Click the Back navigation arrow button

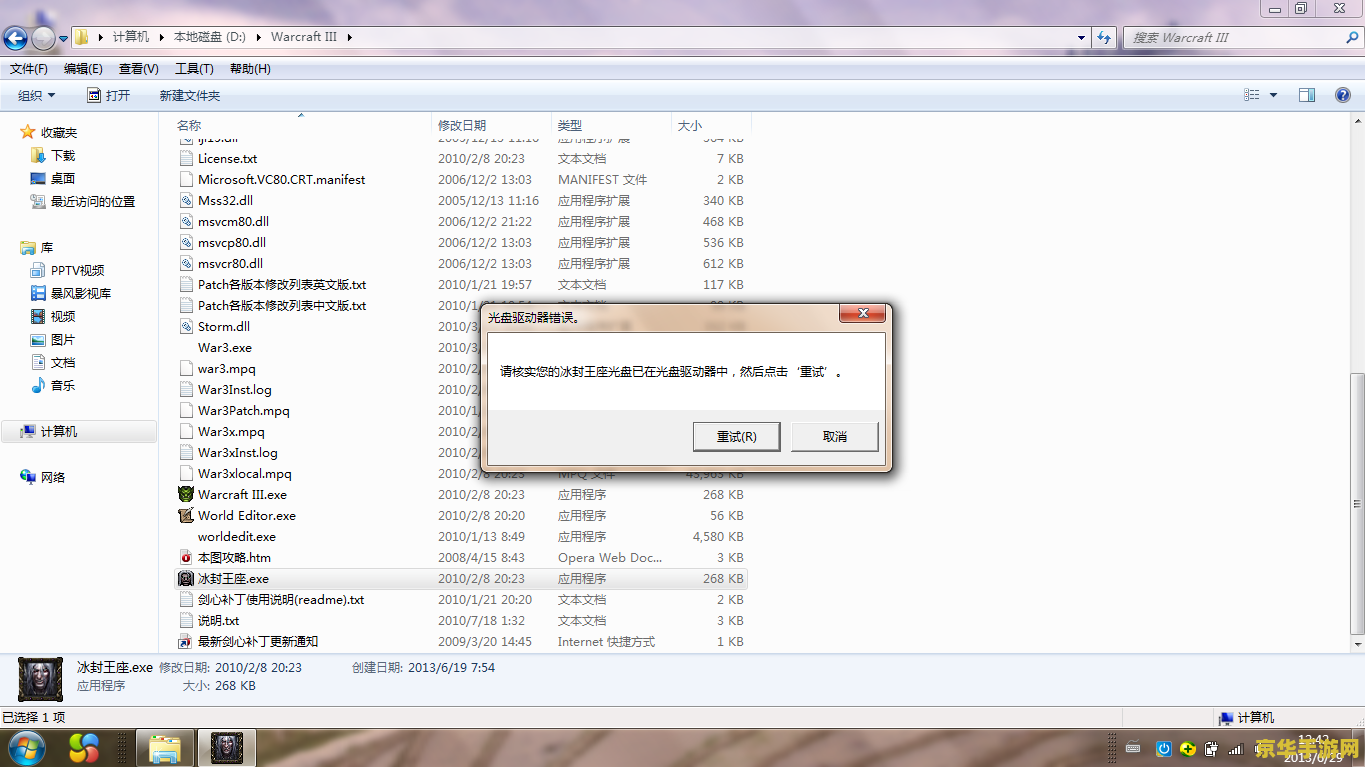pyautogui.click(x=16, y=38)
